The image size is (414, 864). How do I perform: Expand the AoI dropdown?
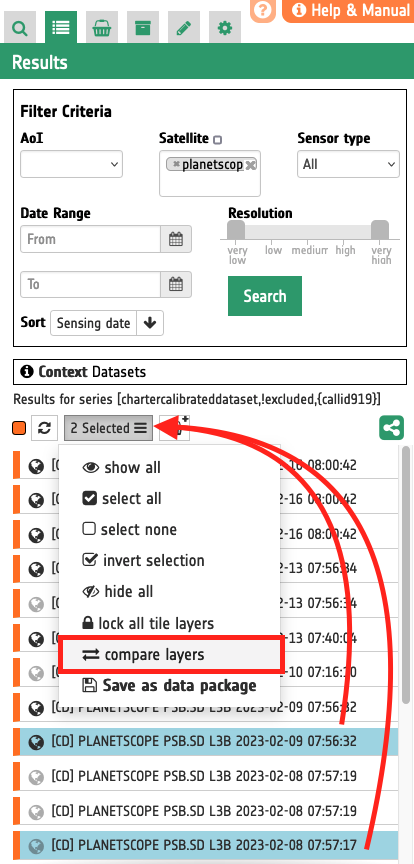coord(72,164)
